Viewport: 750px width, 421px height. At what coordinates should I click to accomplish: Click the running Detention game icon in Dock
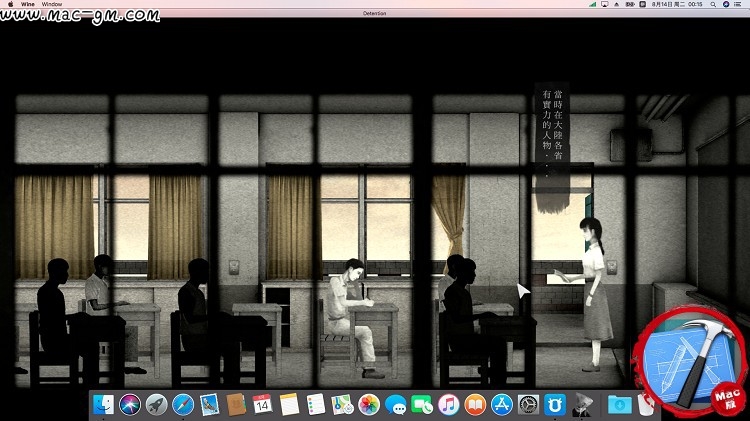coord(582,405)
